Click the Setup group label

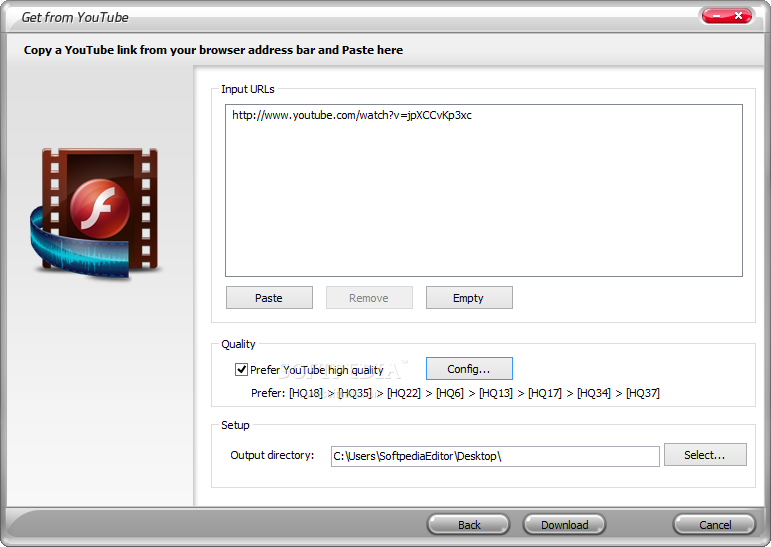coord(235,425)
